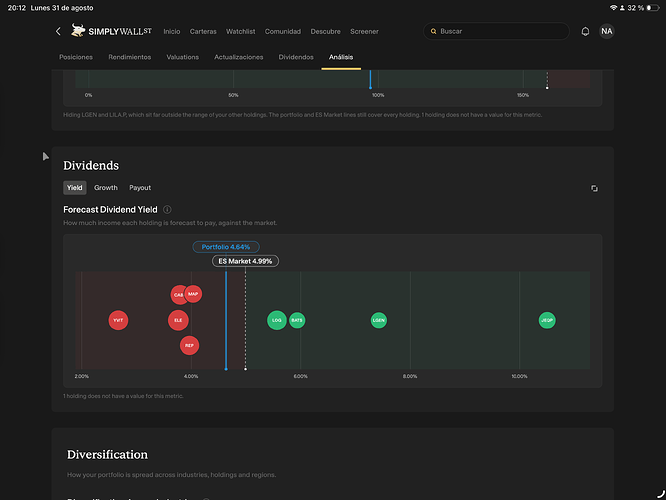
Task: Check the Wi-Fi status icon
Action: (613, 8)
